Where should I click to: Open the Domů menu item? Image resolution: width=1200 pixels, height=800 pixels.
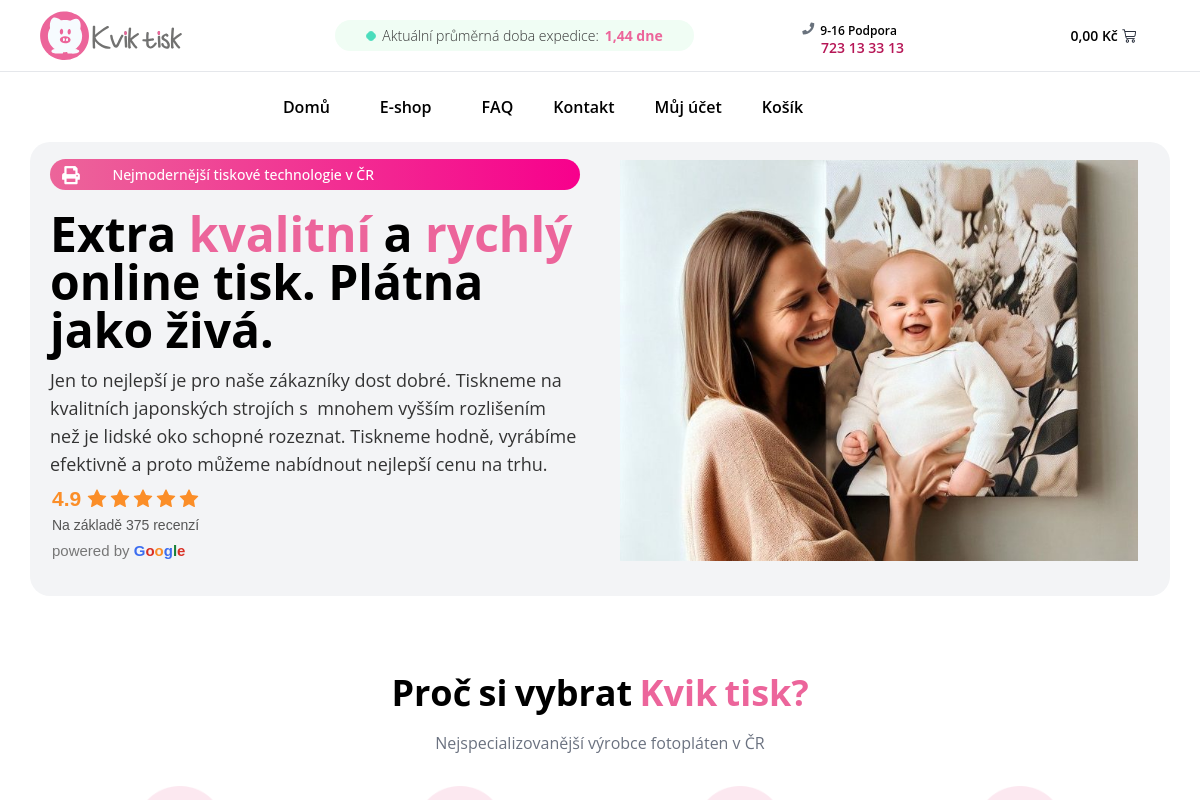[306, 107]
